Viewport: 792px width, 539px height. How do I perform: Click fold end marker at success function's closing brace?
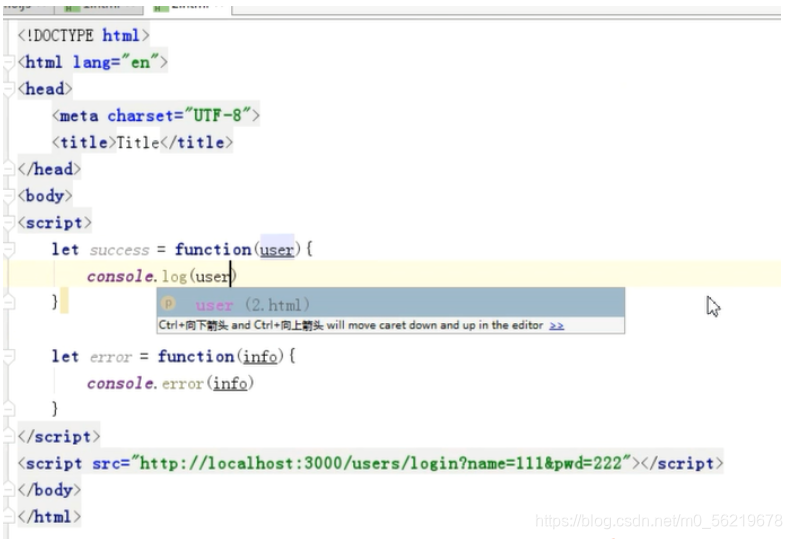pos(8,303)
